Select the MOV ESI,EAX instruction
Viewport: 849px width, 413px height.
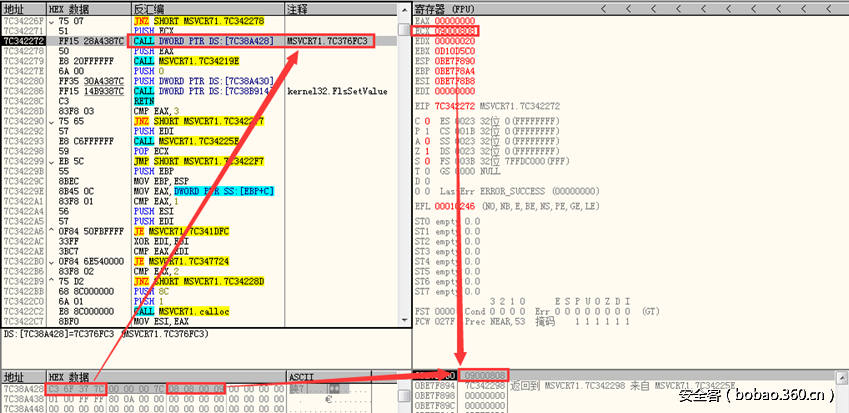click(160, 322)
